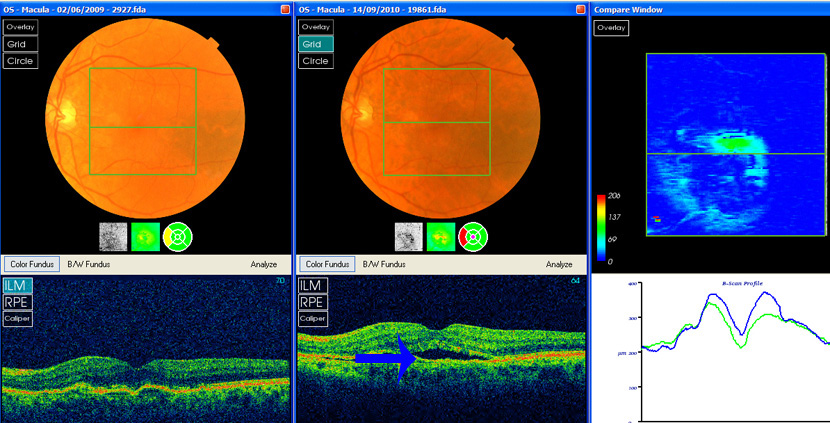Viewport: 830px width, 423px height.
Task: Toggle Grid overlay on the 2009 fundus
Action: point(20,44)
